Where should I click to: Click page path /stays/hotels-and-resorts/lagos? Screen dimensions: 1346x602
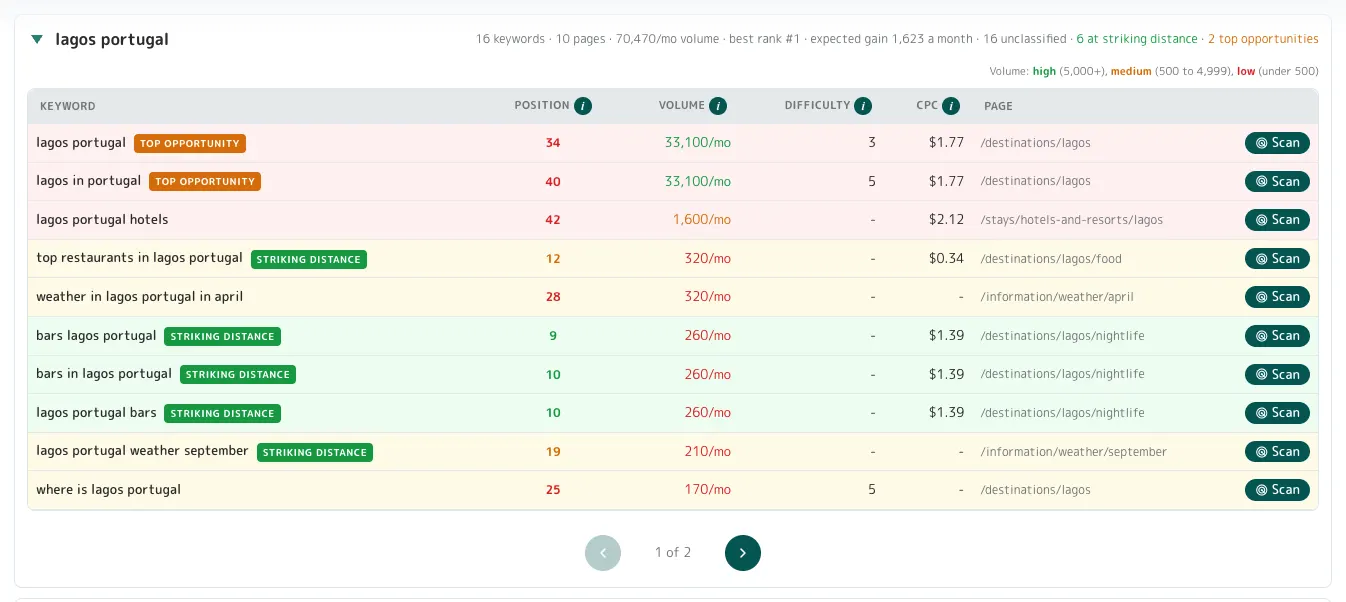coord(1072,220)
